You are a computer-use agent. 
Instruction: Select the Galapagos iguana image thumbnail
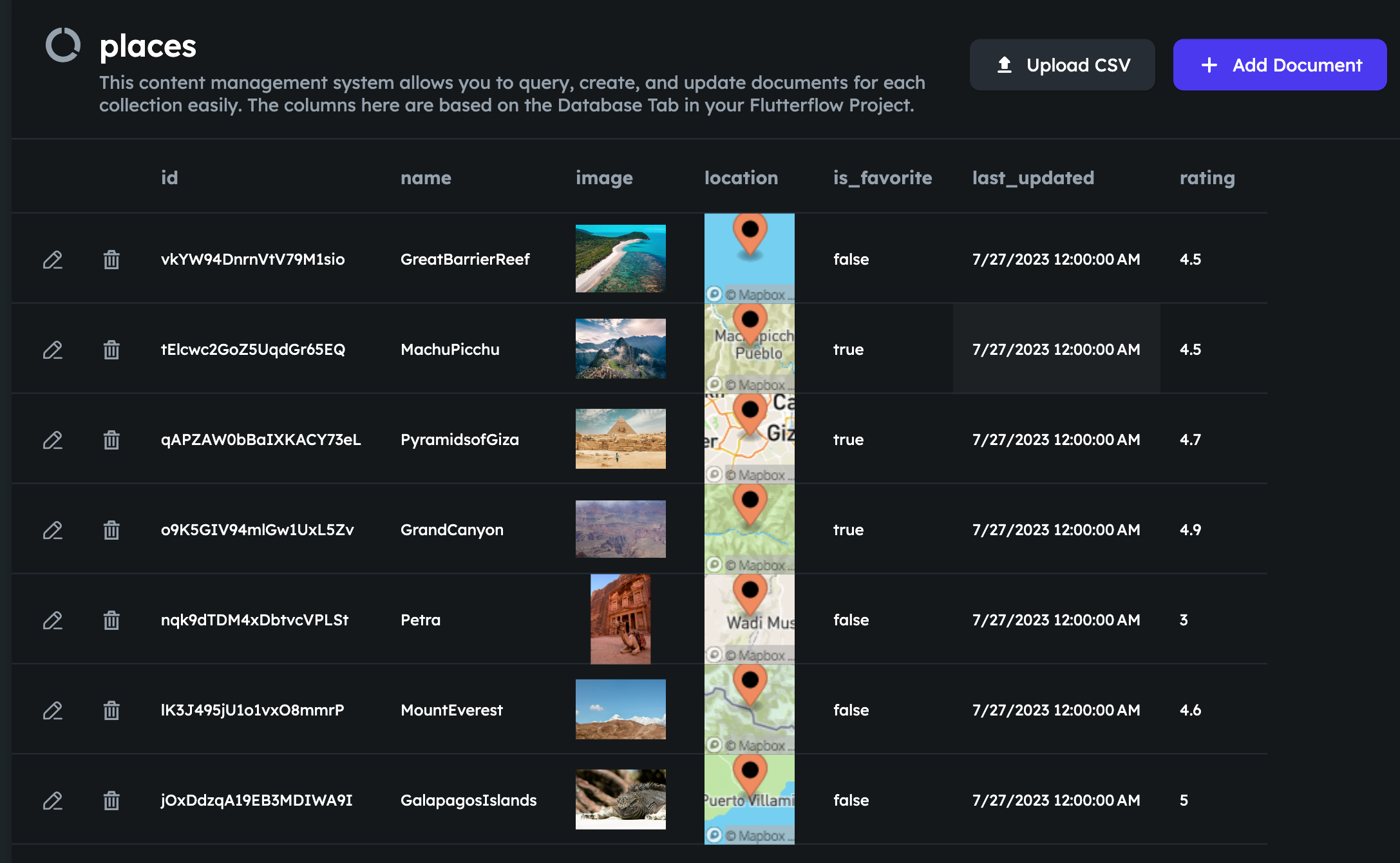click(620, 799)
